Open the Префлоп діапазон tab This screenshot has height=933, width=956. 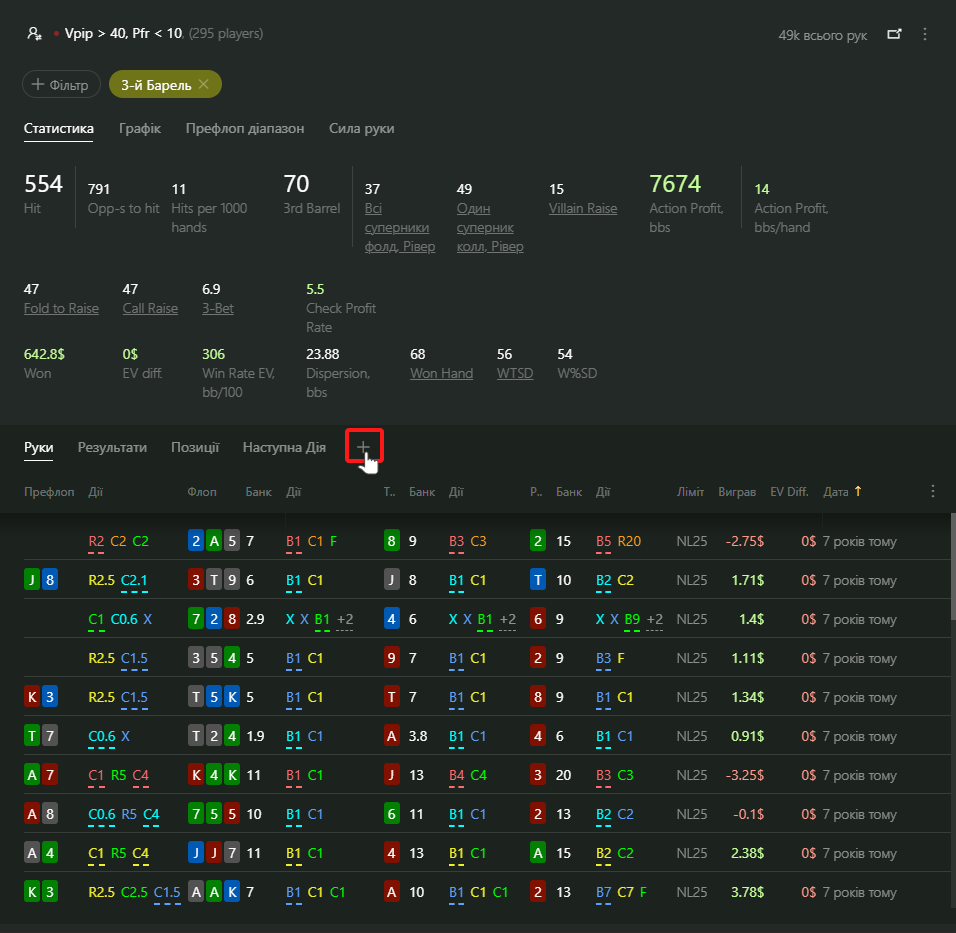coord(244,129)
